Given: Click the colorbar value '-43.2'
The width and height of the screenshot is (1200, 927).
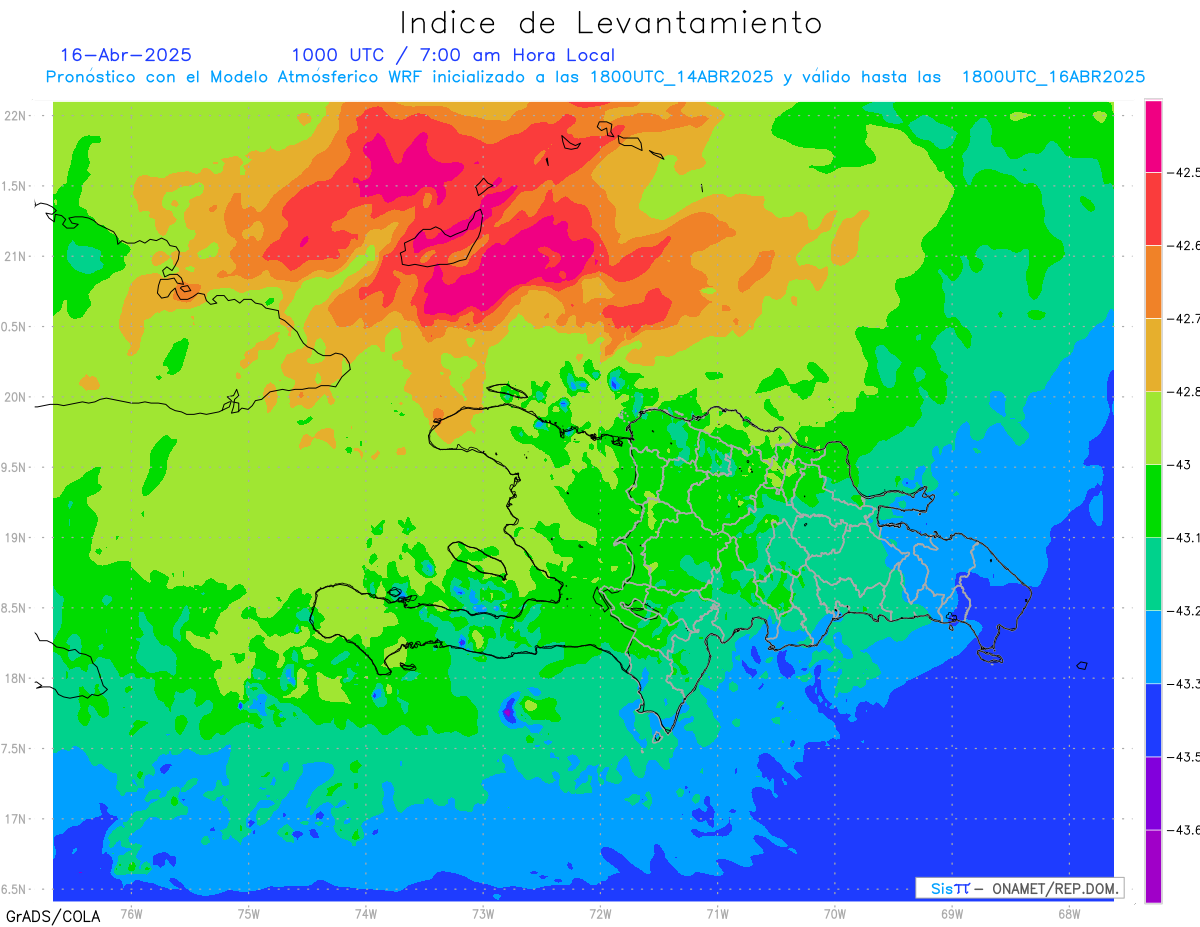Looking at the screenshot, I should 1186,610.
